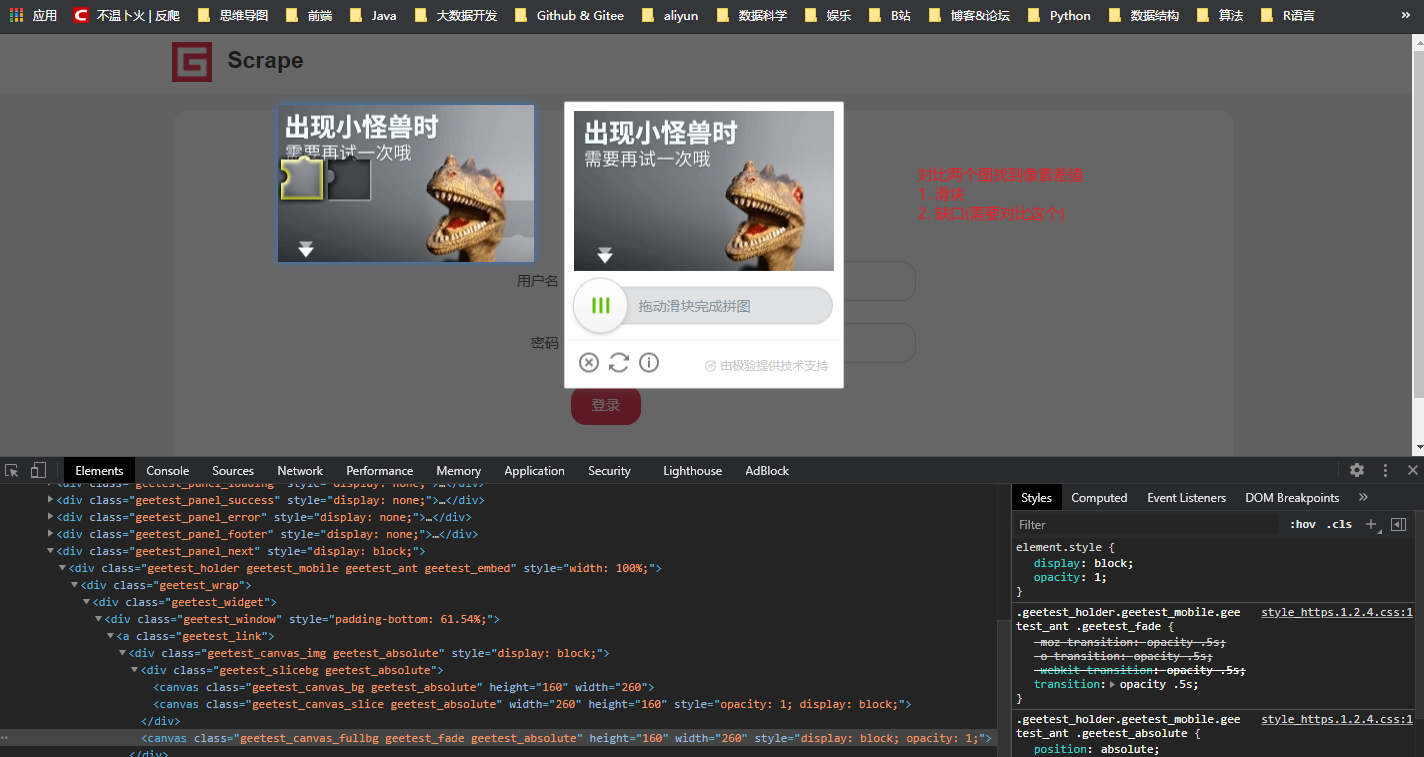
Task: Switch to the Console tab
Action: (168, 471)
